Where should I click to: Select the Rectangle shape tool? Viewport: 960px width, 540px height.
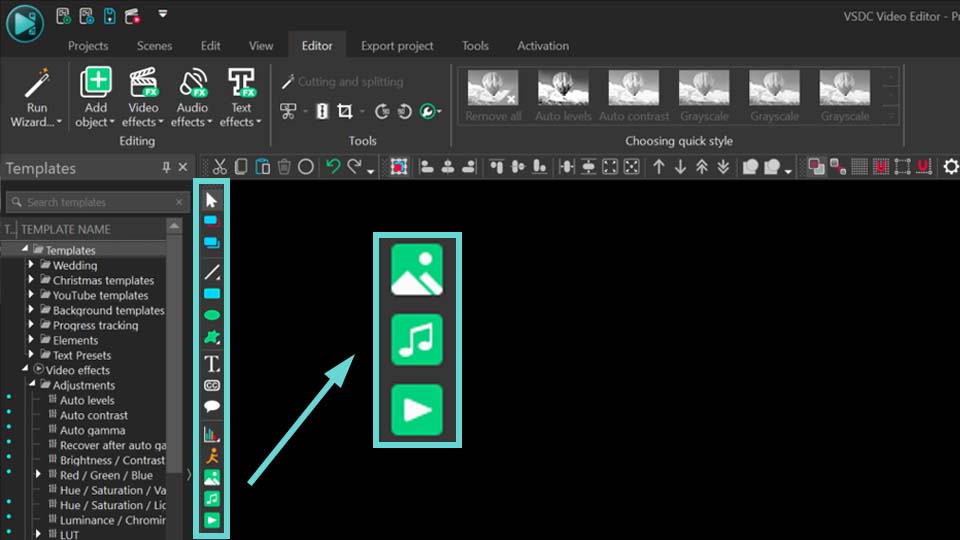212,294
